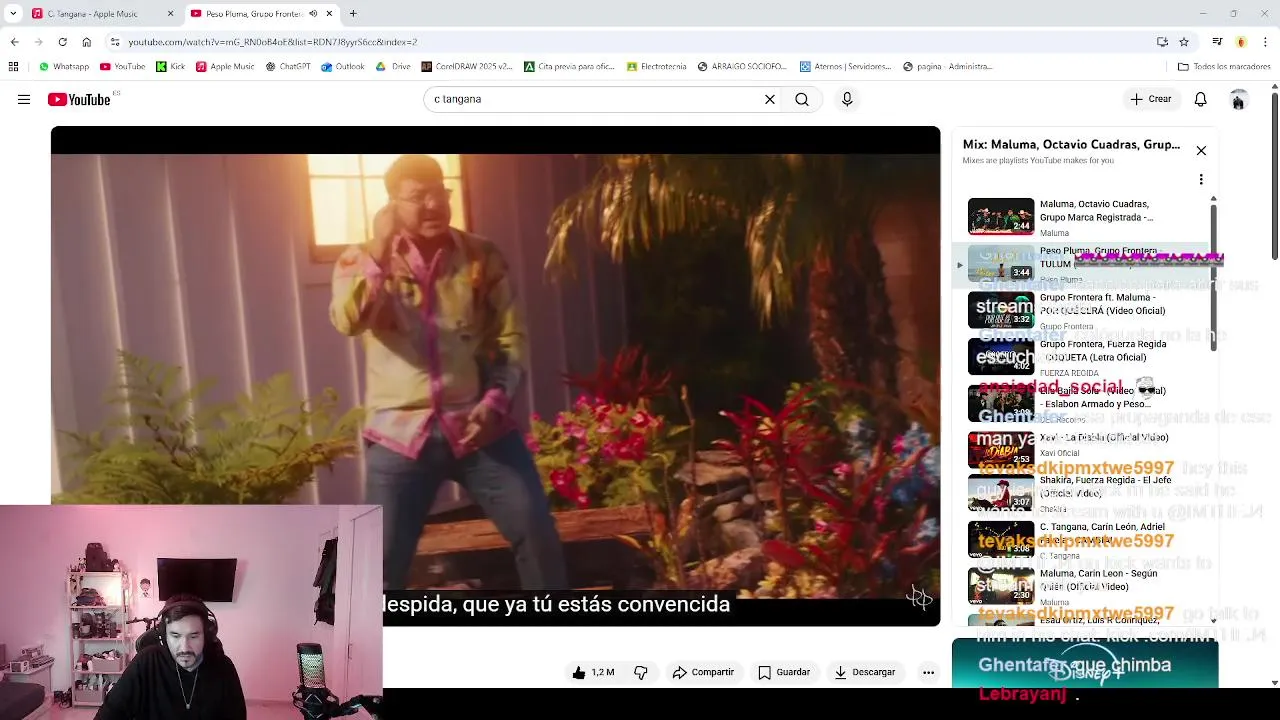Play C. Tangana, Carin León playlist item
1280x720 pixels.
point(1082,540)
